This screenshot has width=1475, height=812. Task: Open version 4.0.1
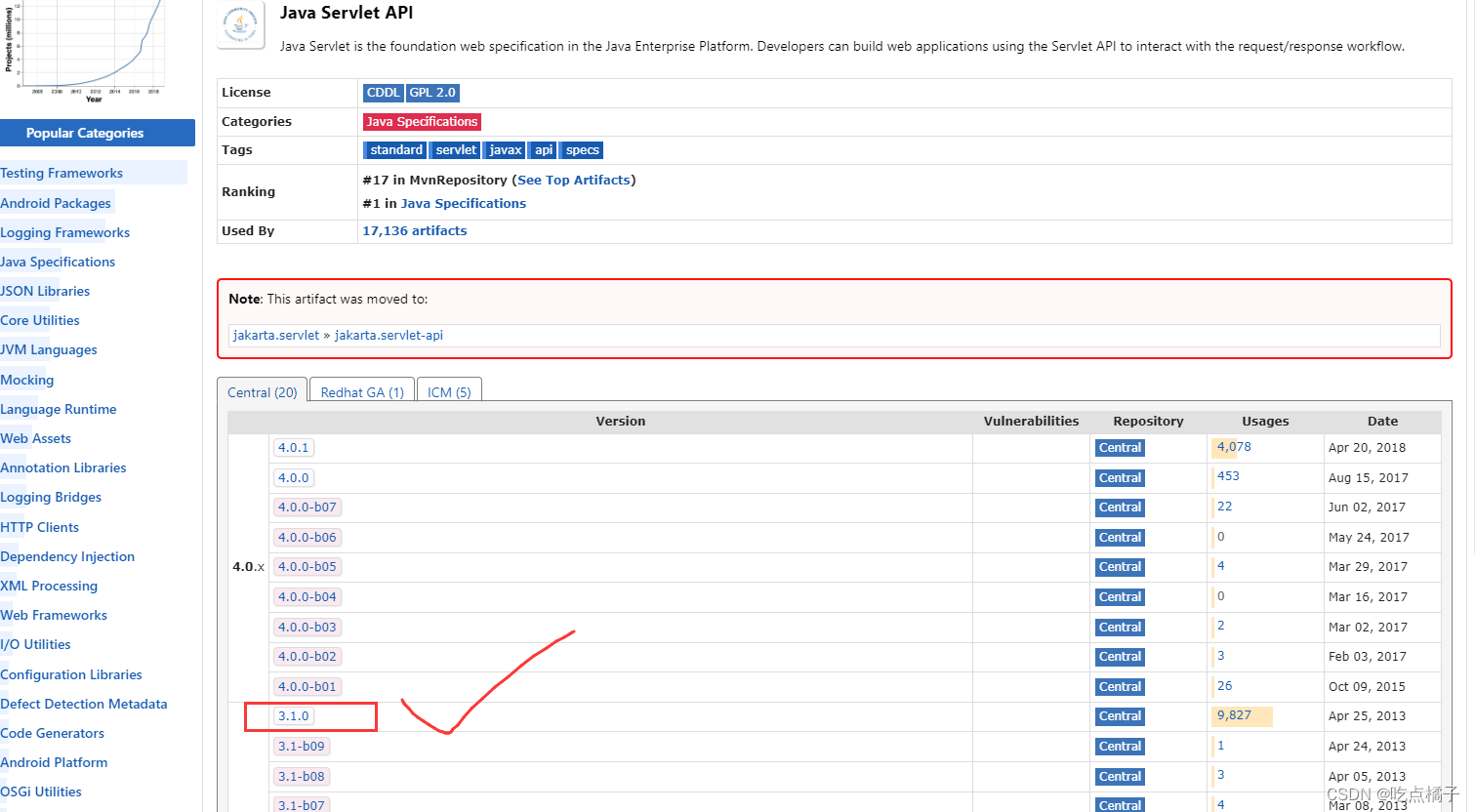pyautogui.click(x=294, y=448)
